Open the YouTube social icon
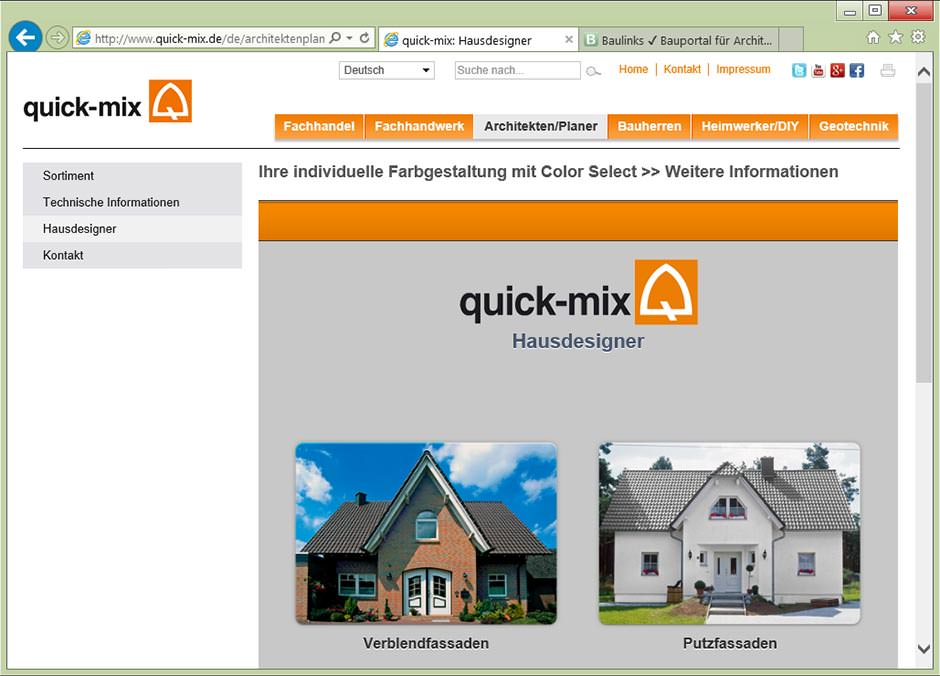The image size is (940, 676). (x=818, y=71)
